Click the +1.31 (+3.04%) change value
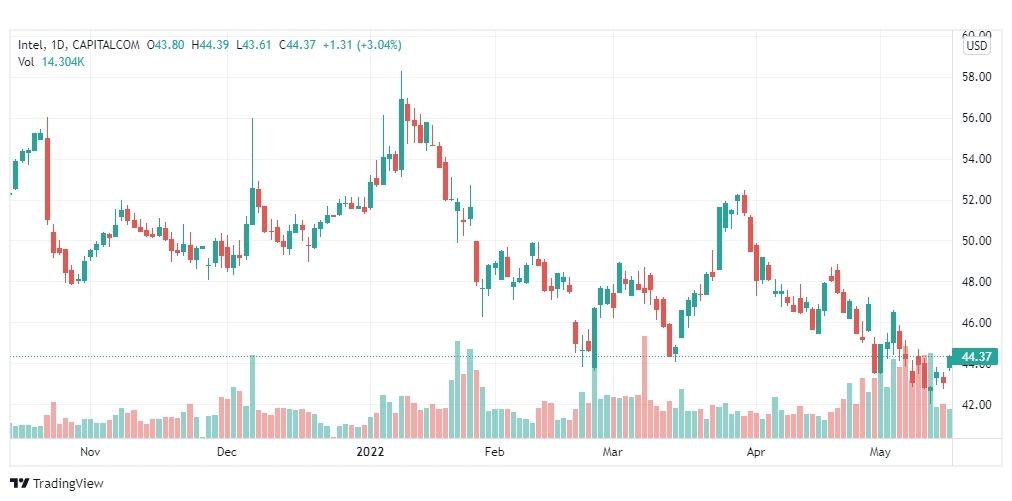This screenshot has height=501, width=1012. coord(362,45)
